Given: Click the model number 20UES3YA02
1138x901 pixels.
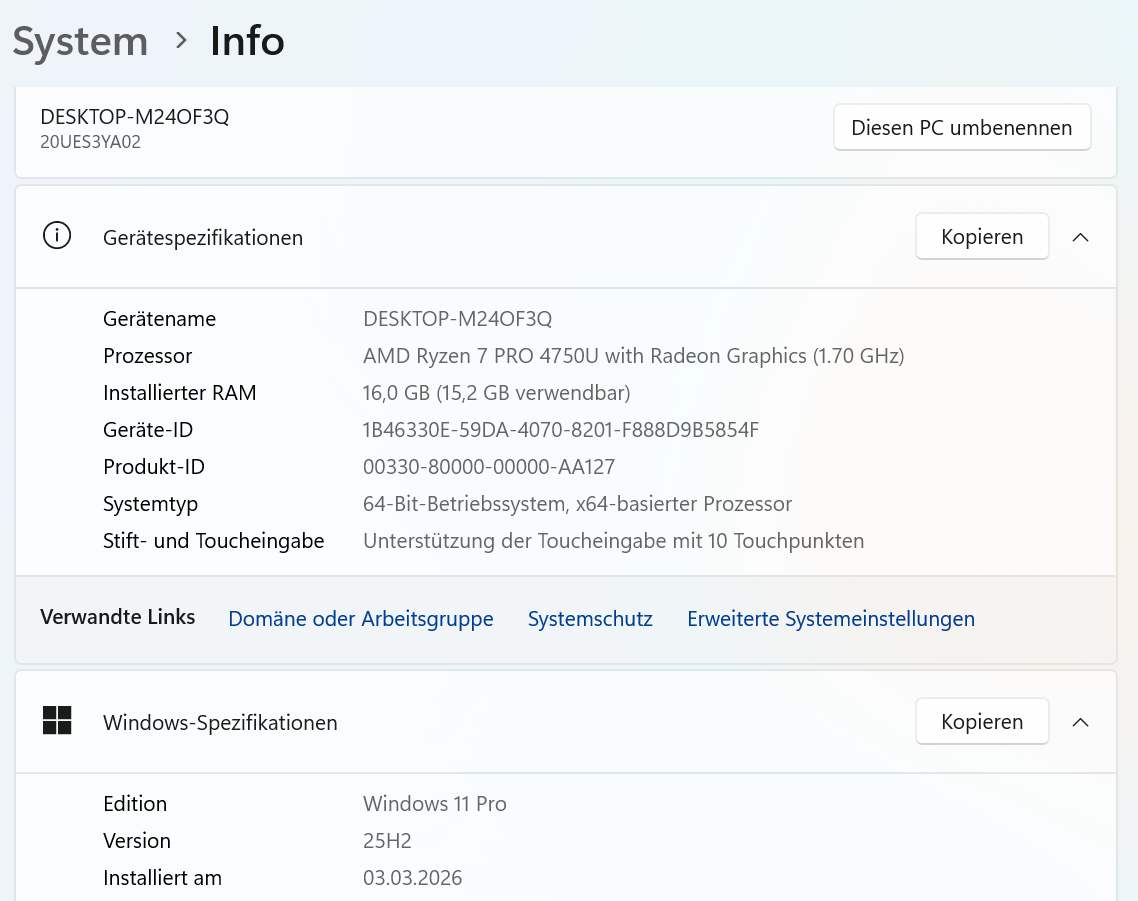Looking at the screenshot, I should point(91,142).
